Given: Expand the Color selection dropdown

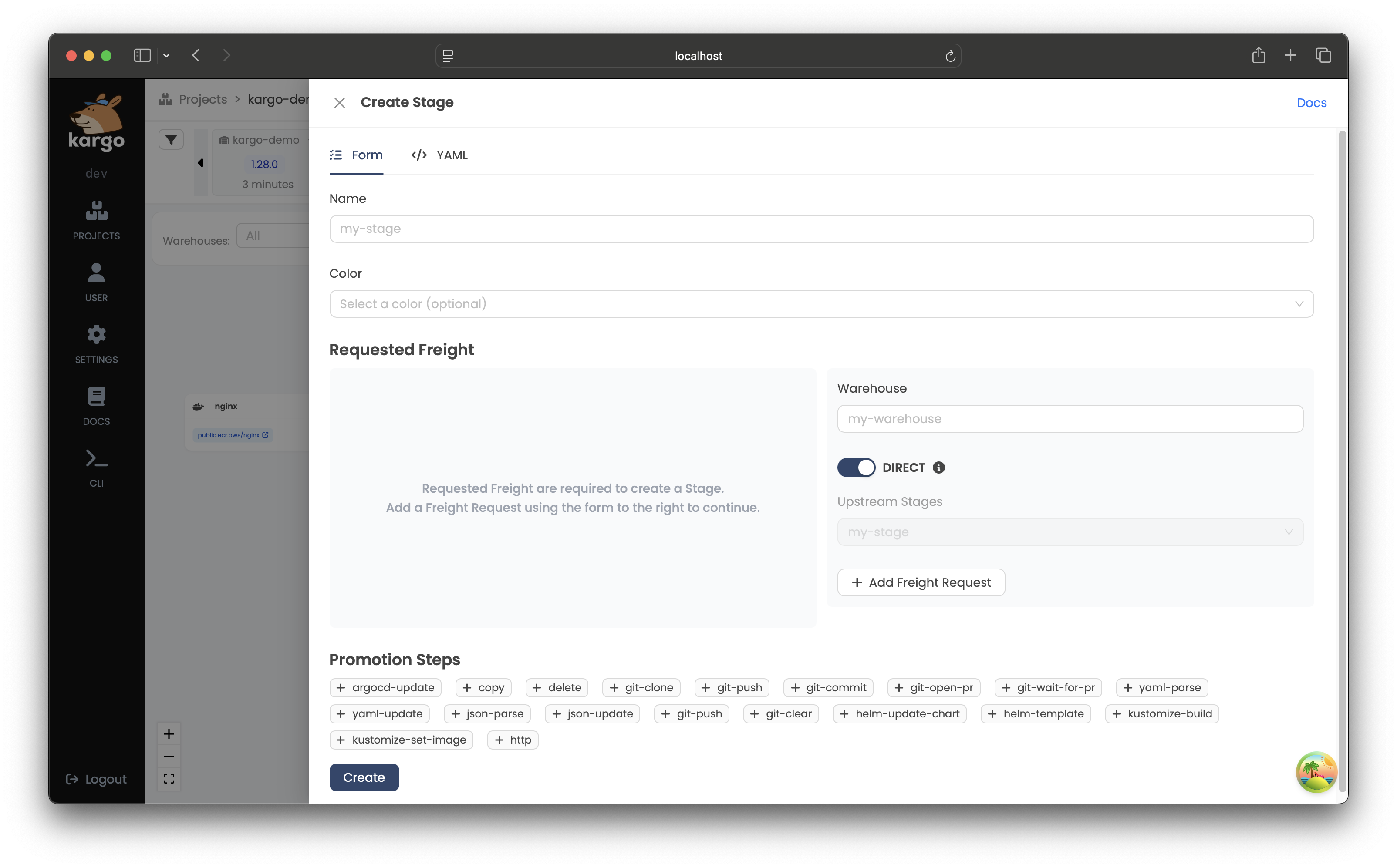Looking at the screenshot, I should point(821,304).
